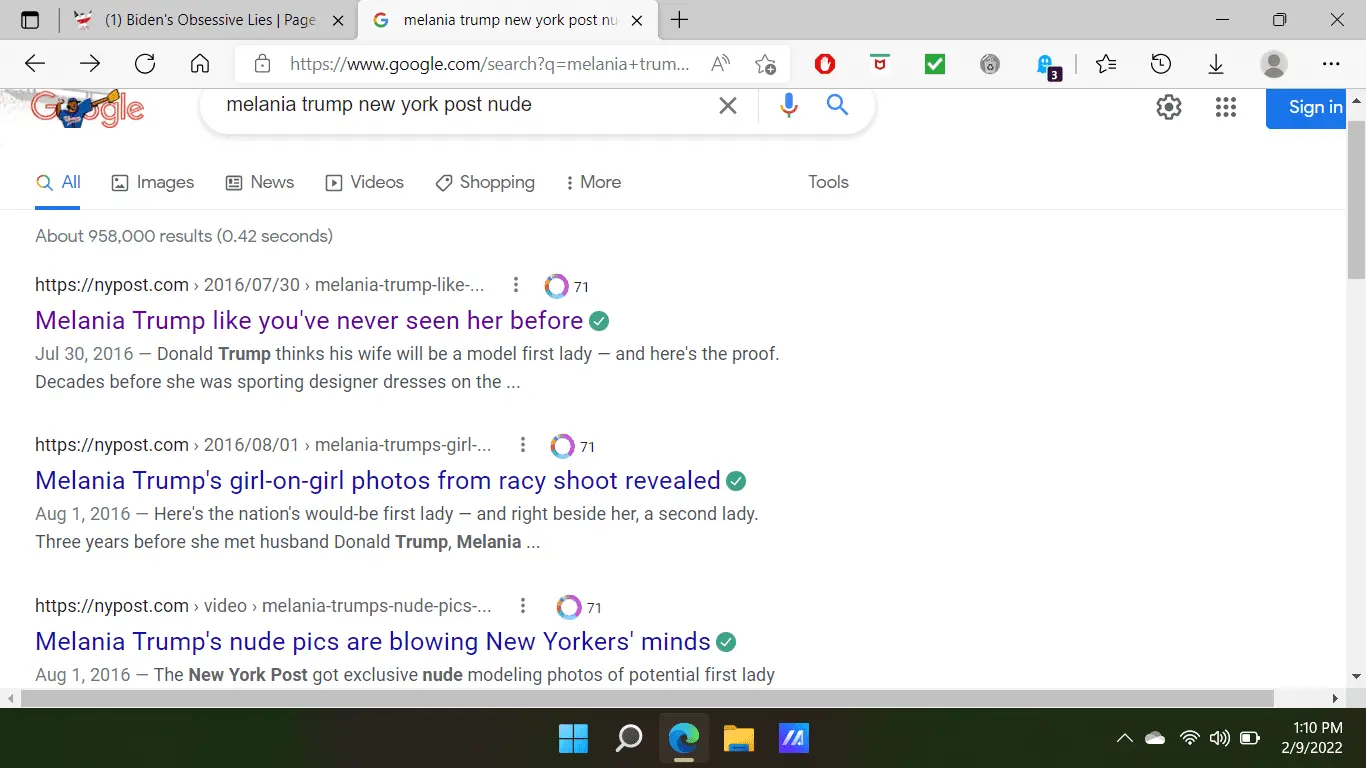Switch to the Biden's Obsessive Lies tab
The image size is (1366, 768).
pyautogui.click(x=195, y=19)
